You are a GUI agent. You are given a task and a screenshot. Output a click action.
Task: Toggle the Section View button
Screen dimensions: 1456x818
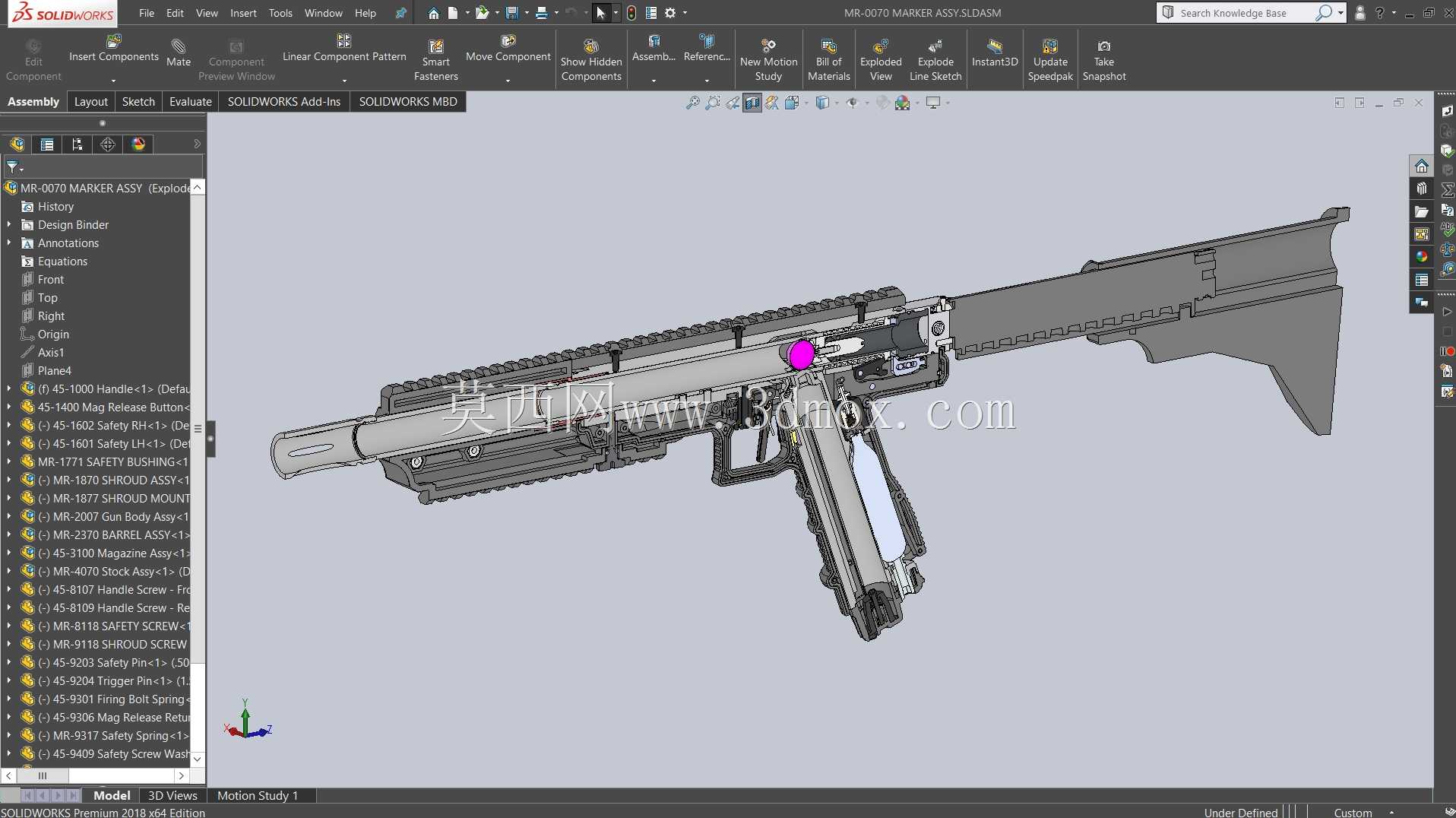tap(752, 103)
